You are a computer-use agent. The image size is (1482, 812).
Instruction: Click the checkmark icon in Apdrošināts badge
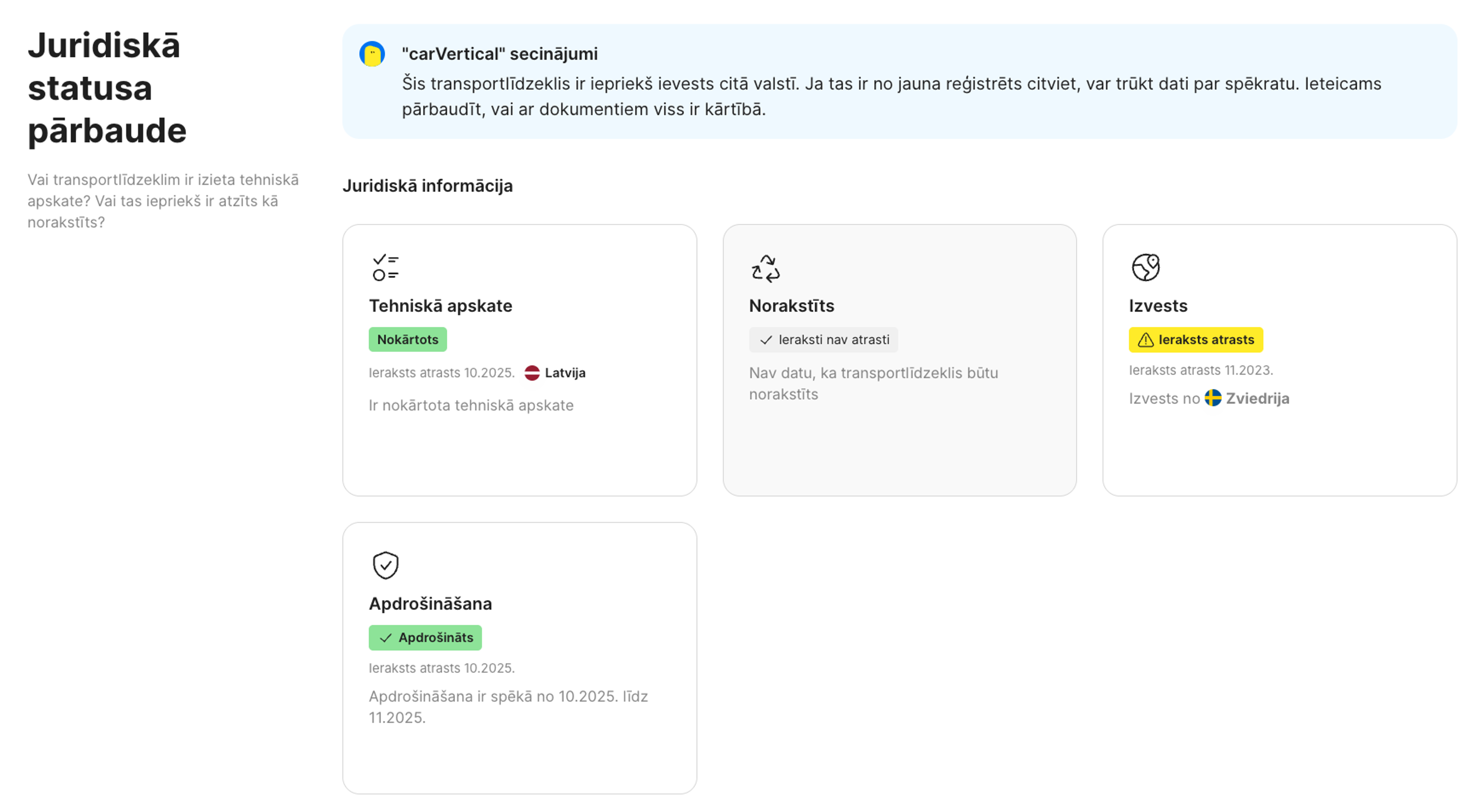(x=386, y=638)
